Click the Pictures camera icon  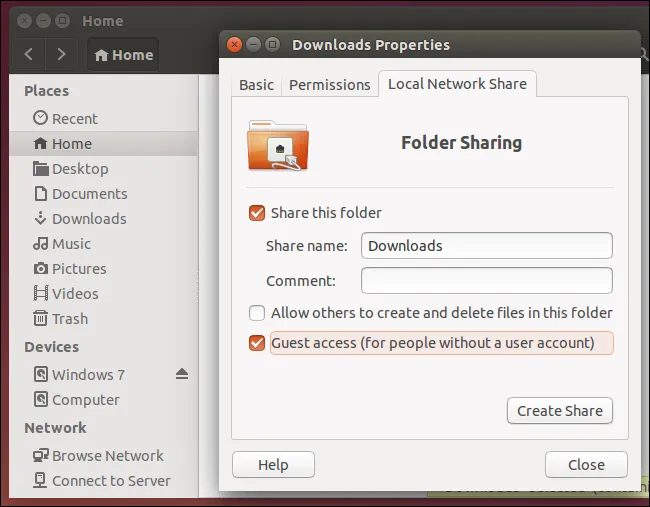40,269
